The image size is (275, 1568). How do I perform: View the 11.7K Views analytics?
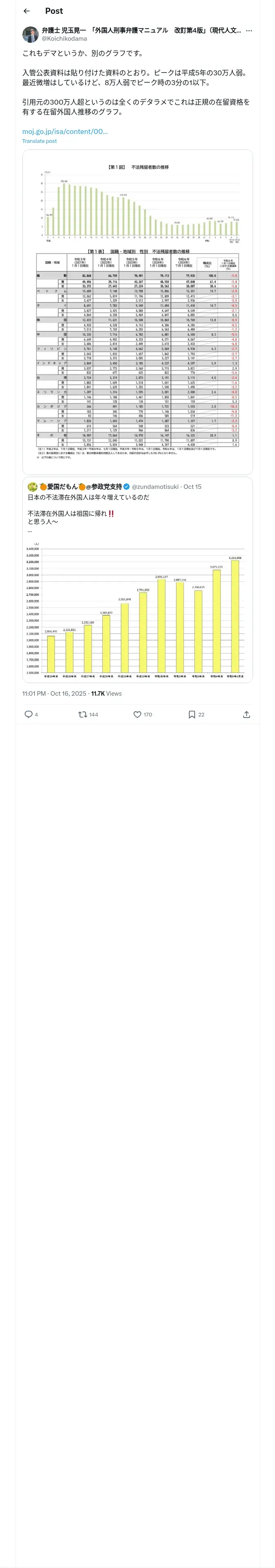(x=106, y=693)
